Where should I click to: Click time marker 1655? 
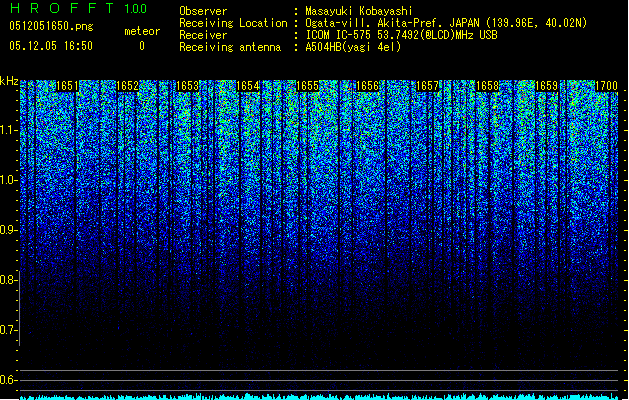pyautogui.click(x=307, y=86)
